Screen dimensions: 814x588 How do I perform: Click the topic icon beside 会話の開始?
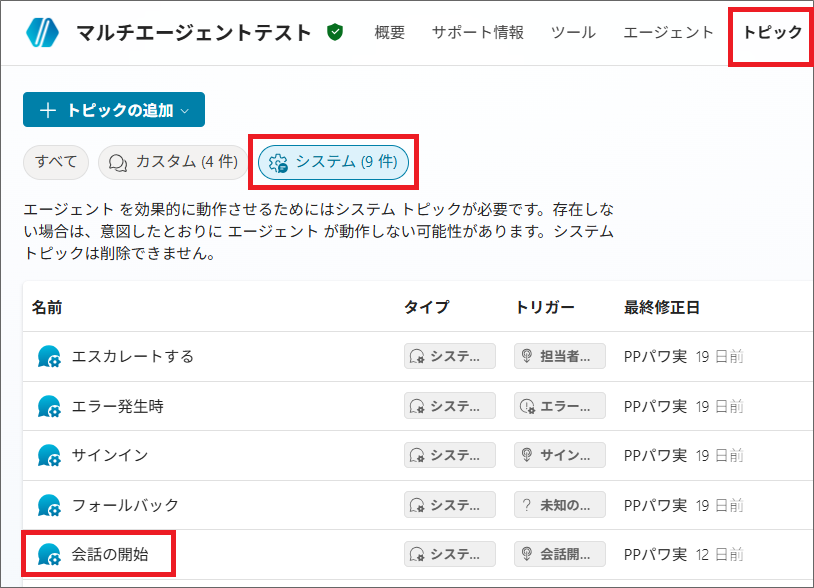tap(49, 554)
